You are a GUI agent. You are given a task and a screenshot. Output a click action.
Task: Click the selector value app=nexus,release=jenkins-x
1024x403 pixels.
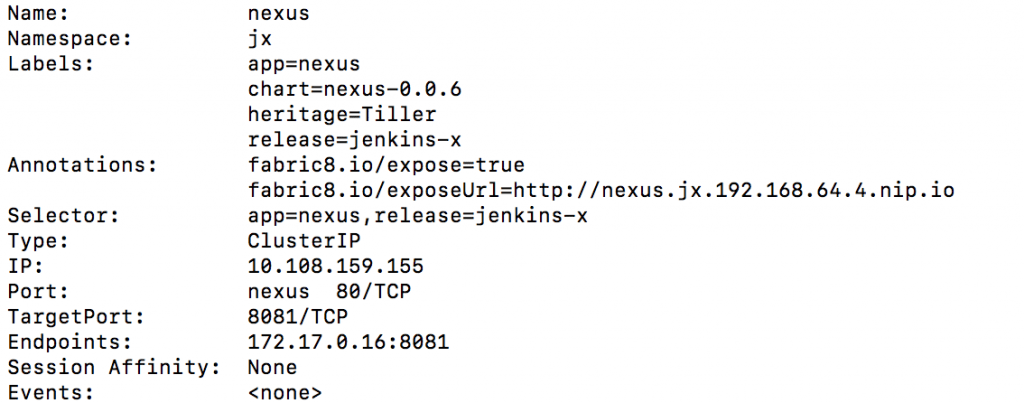point(417,215)
